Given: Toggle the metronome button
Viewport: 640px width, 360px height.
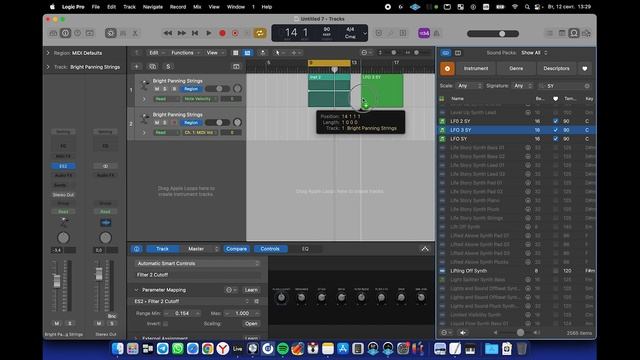Looking at the screenshot, I should (x=437, y=33).
